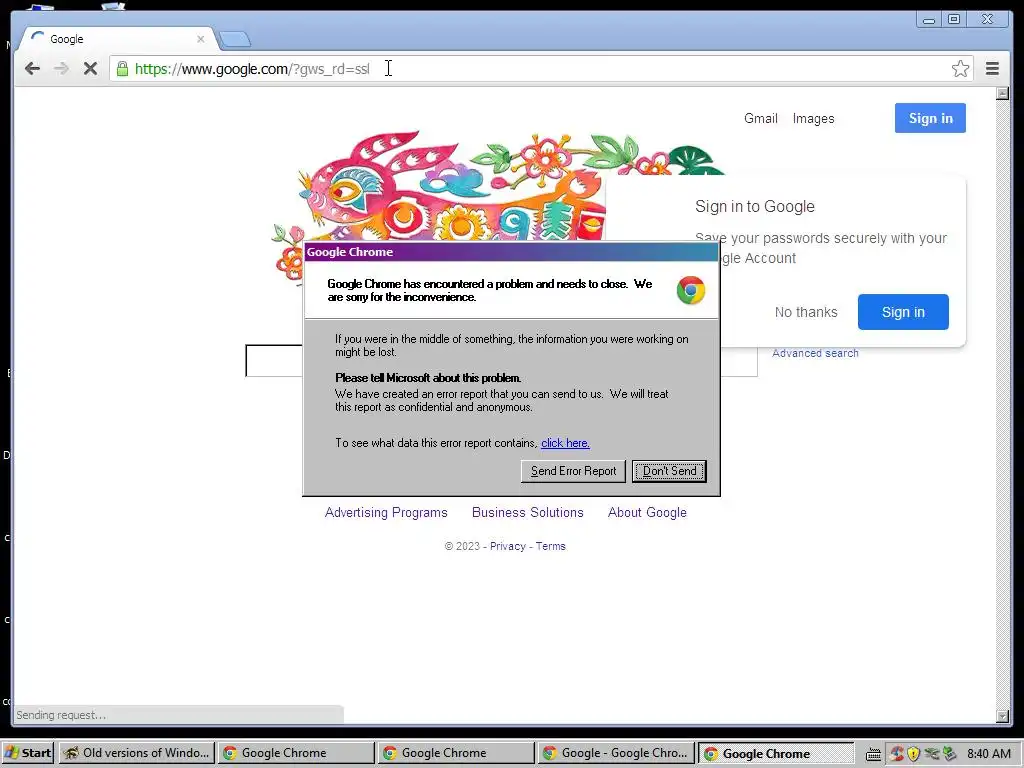The width and height of the screenshot is (1024, 768).
Task: Click the page scrollbar up arrow
Action: pyautogui.click(x=1002, y=93)
